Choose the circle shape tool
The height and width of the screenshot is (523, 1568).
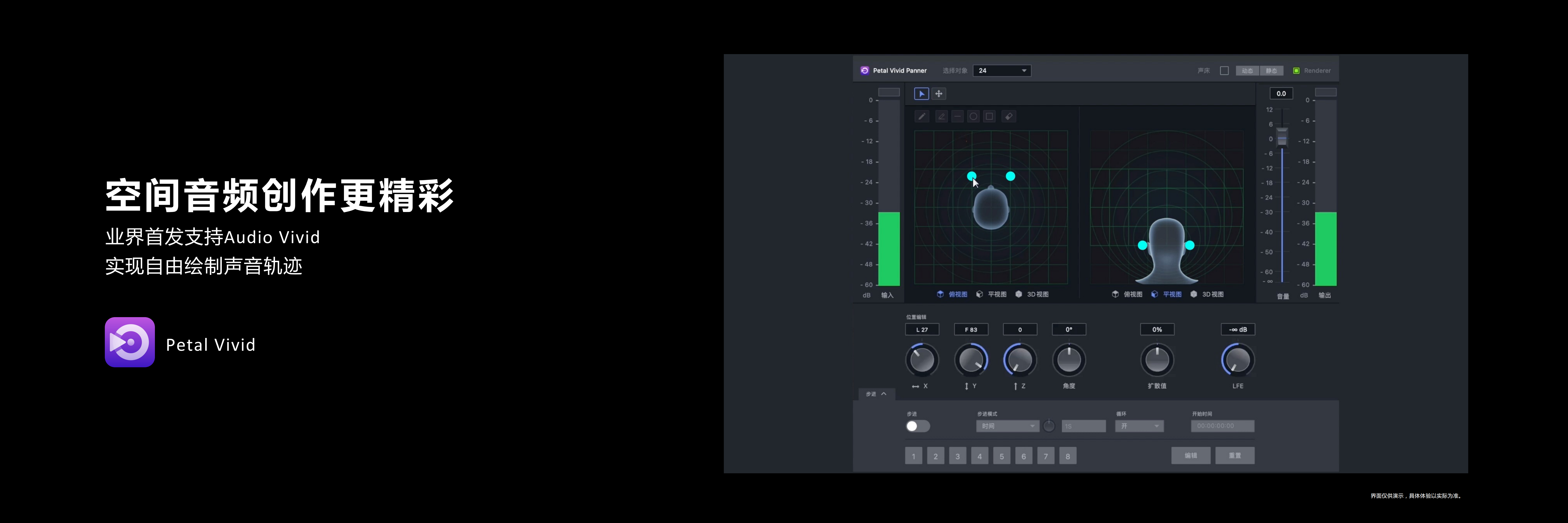[973, 117]
